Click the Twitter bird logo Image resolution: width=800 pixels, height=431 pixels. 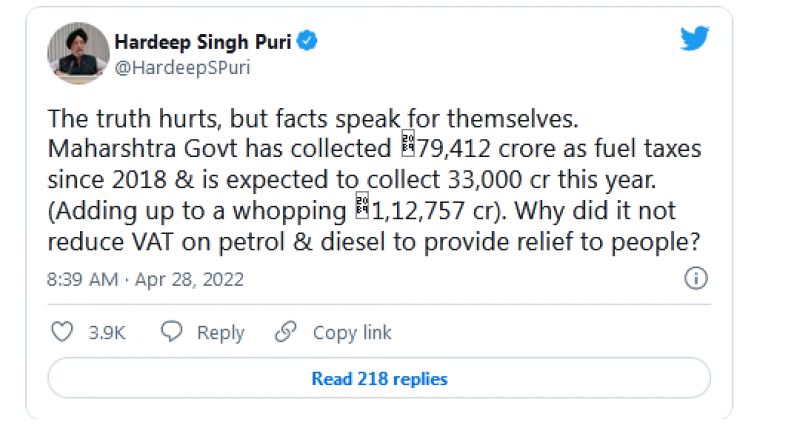694,39
